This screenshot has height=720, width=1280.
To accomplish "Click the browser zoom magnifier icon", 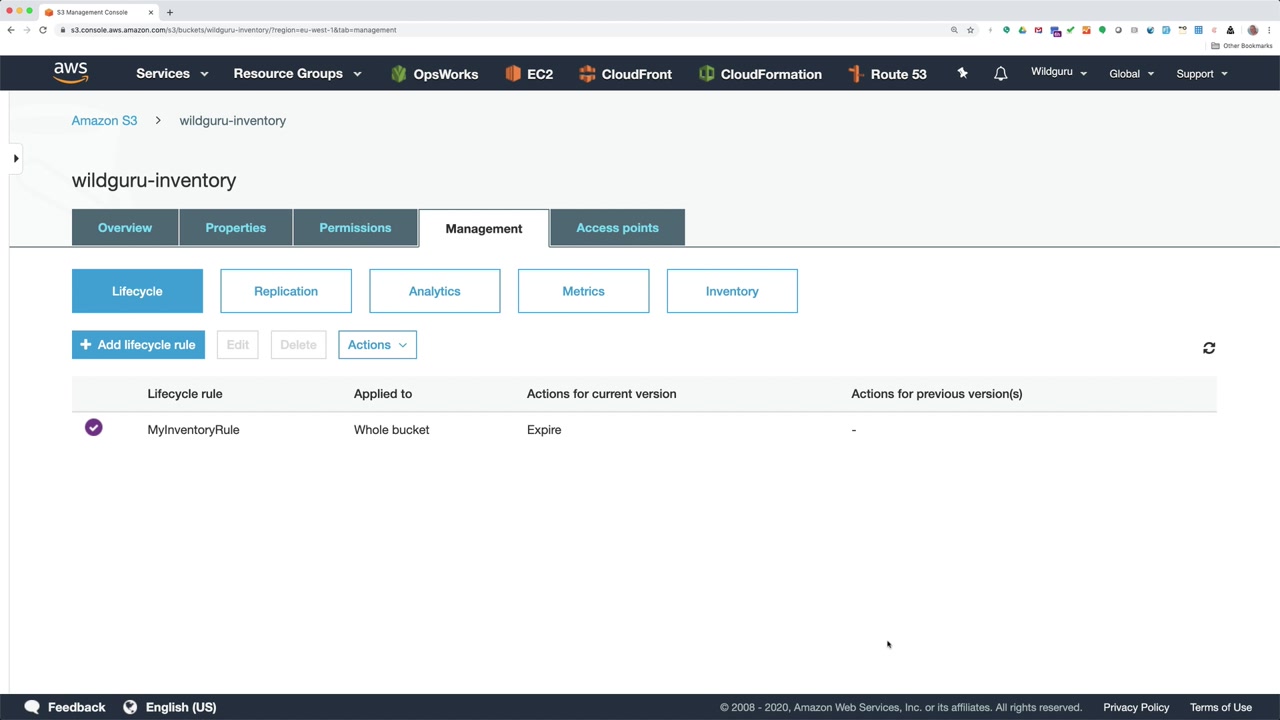I will click(x=954, y=30).
